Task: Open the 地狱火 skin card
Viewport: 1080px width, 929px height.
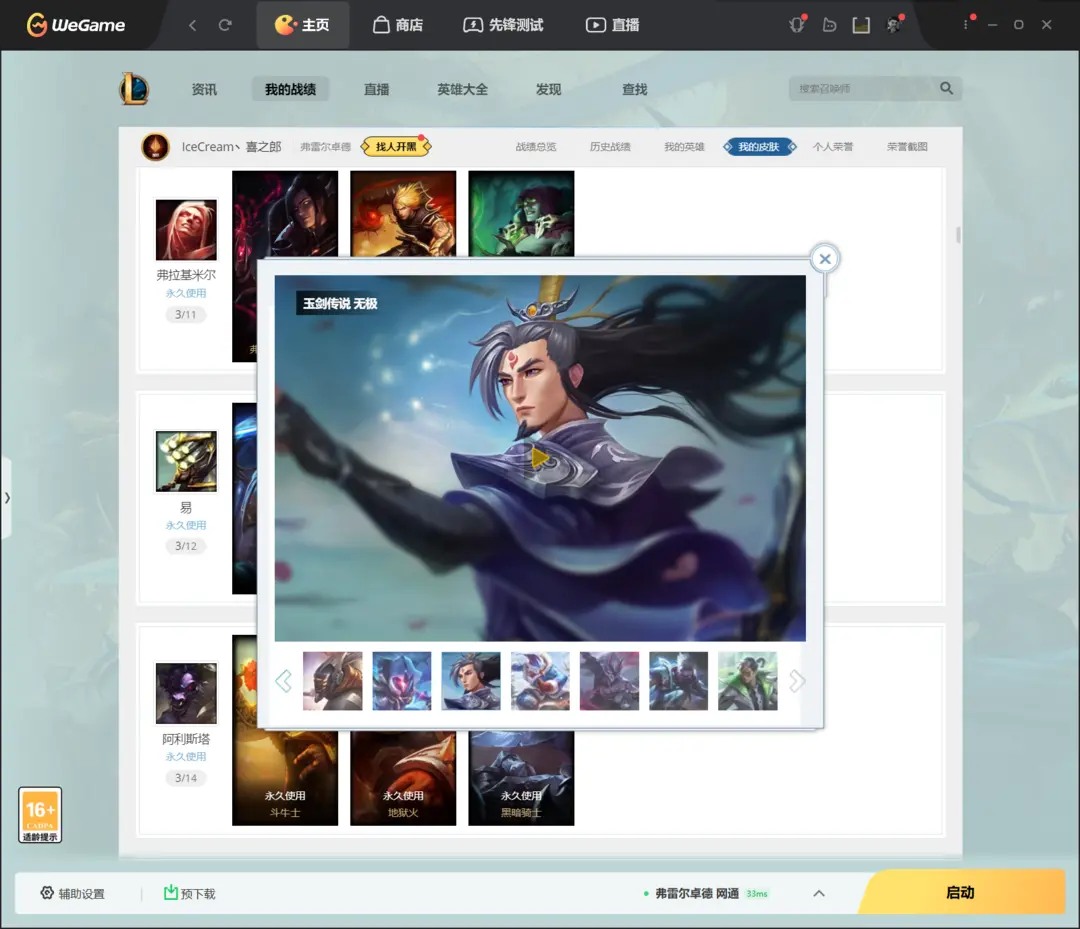Action: (403, 778)
